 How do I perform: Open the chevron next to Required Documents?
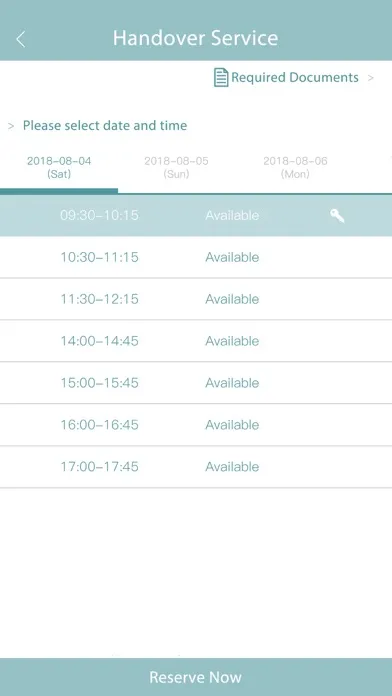coord(370,78)
